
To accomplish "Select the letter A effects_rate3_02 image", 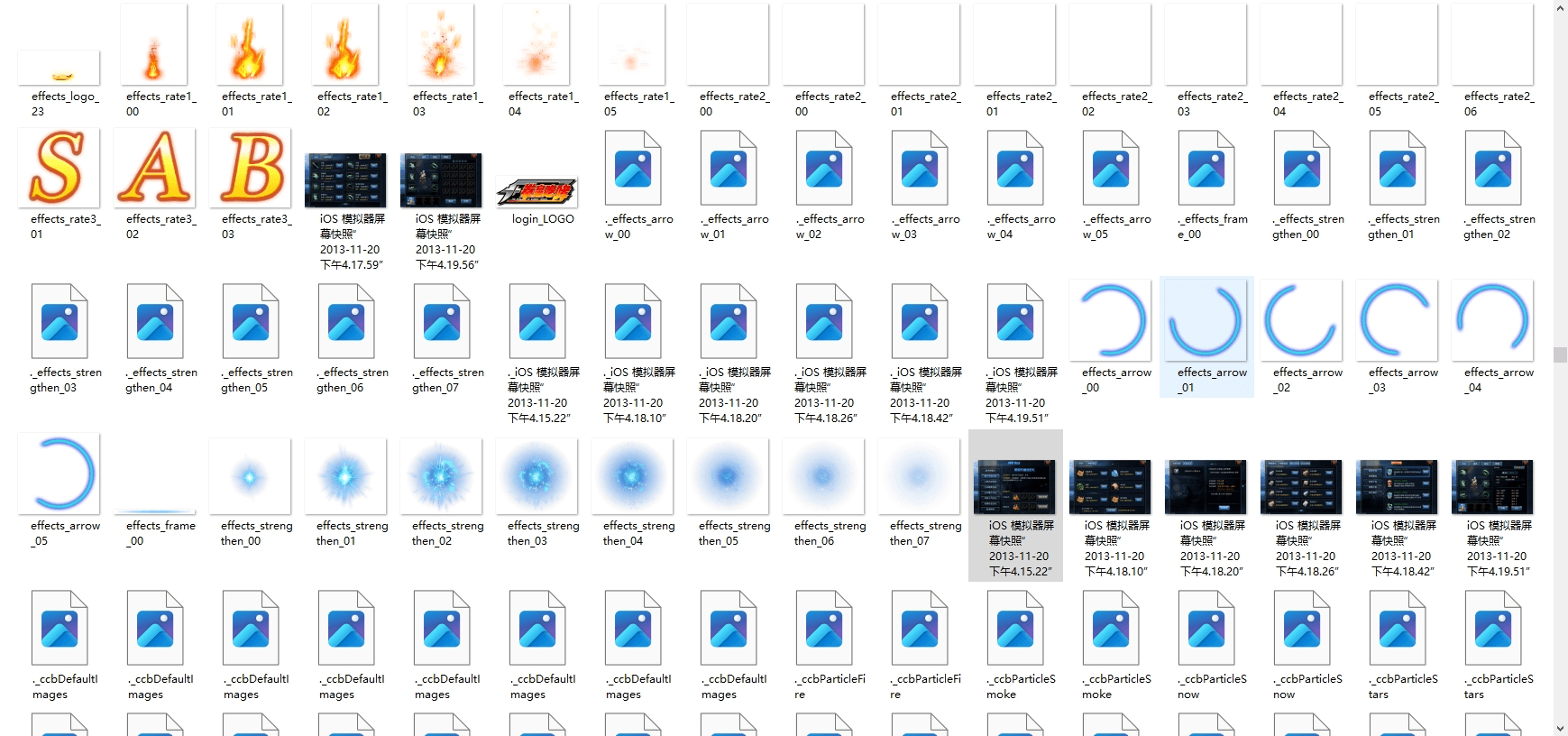I will tap(154, 167).
